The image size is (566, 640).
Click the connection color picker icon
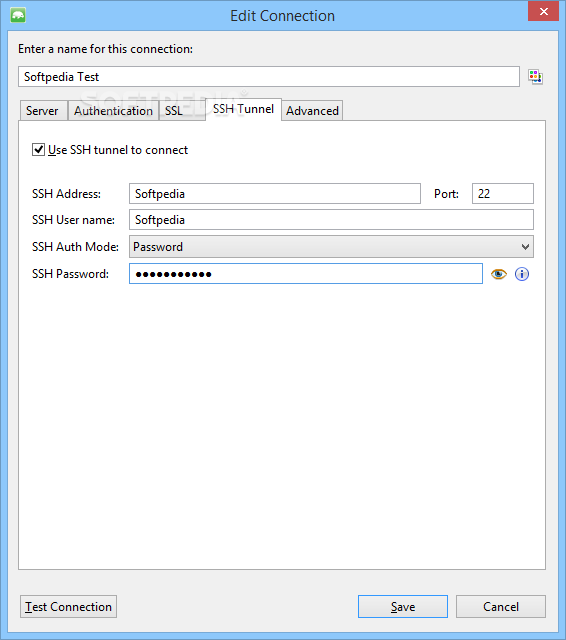[x=535, y=76]
